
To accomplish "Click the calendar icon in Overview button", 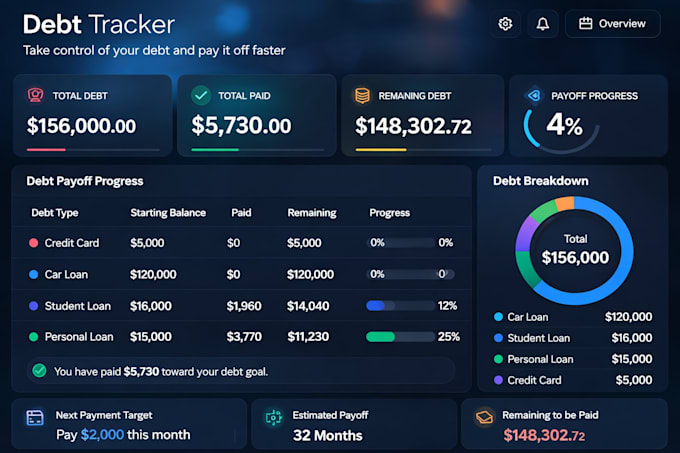I will (x=585, y=23).
